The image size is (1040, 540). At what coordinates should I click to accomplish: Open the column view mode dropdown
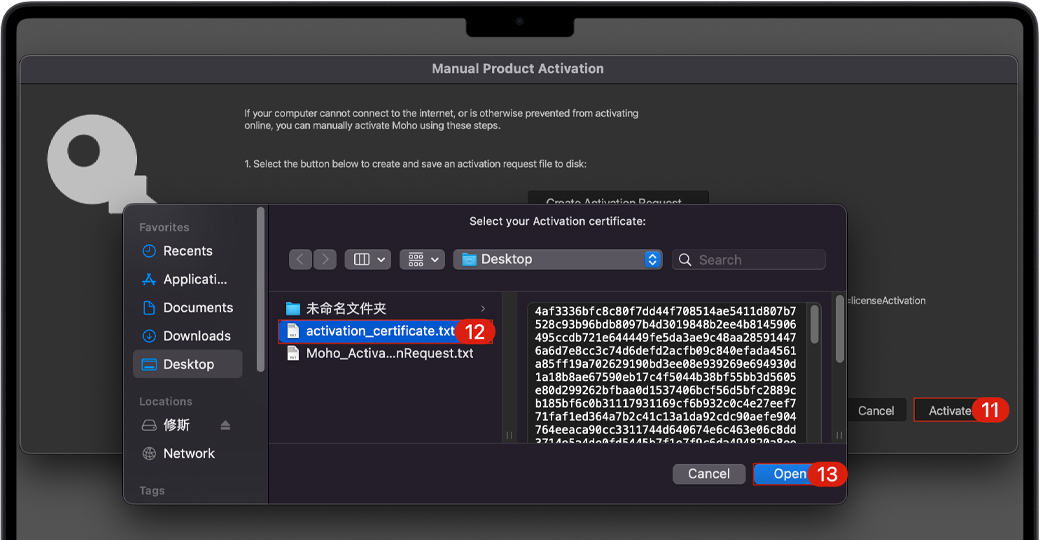[368, 259]
